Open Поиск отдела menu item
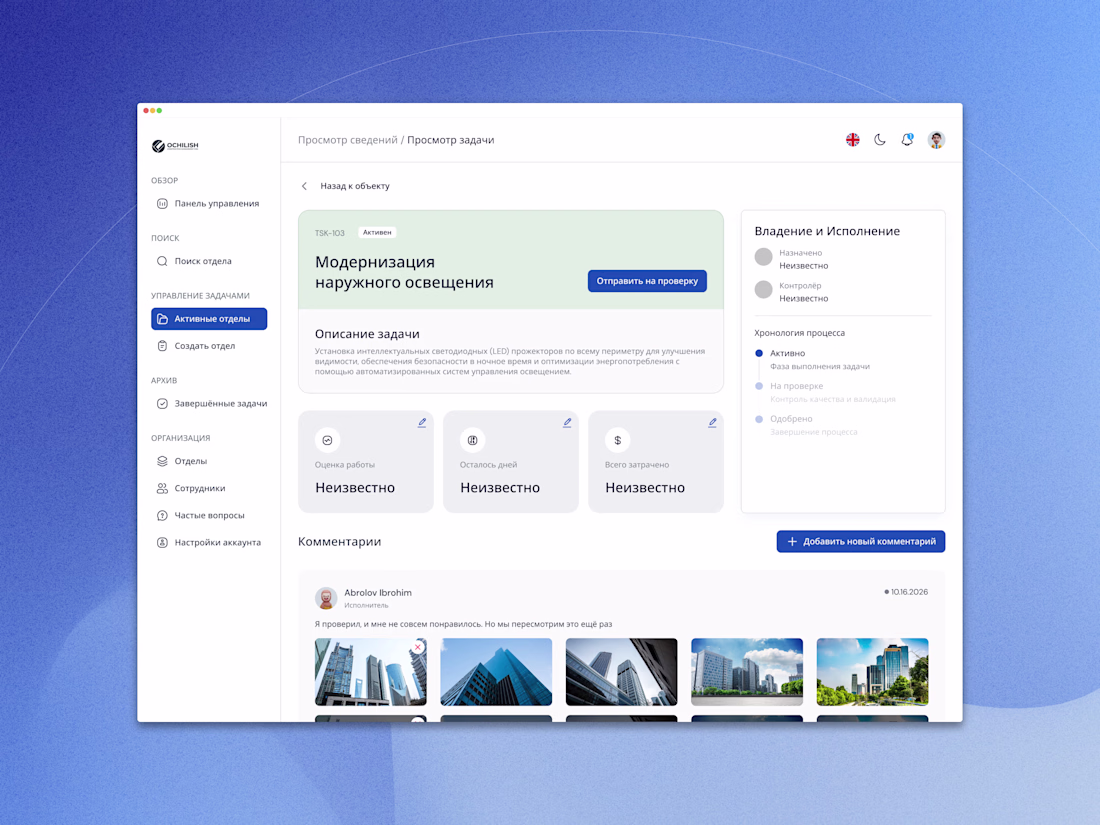 pos(209,261)
